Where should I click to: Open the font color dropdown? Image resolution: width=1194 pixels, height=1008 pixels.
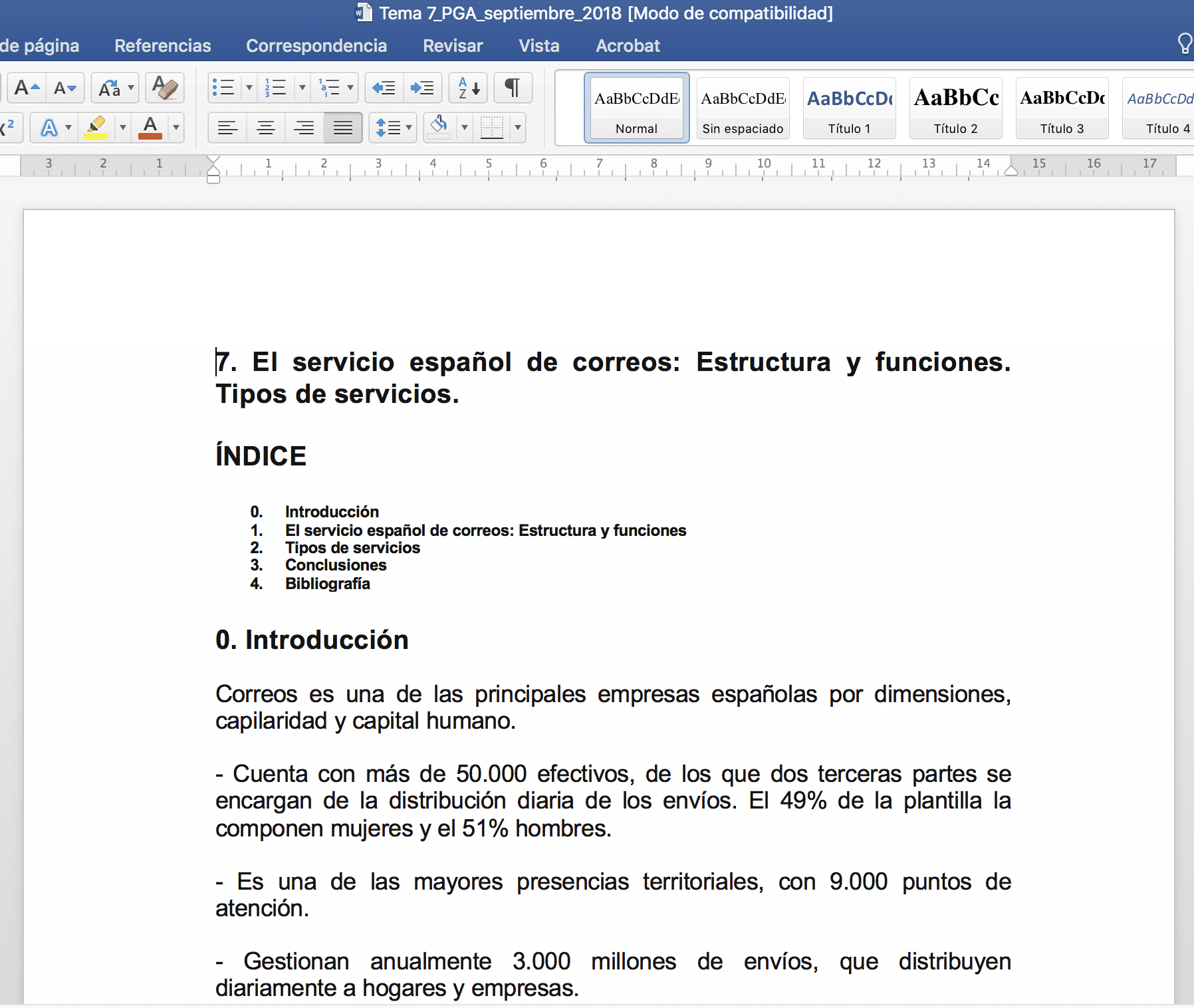point(176,127)
